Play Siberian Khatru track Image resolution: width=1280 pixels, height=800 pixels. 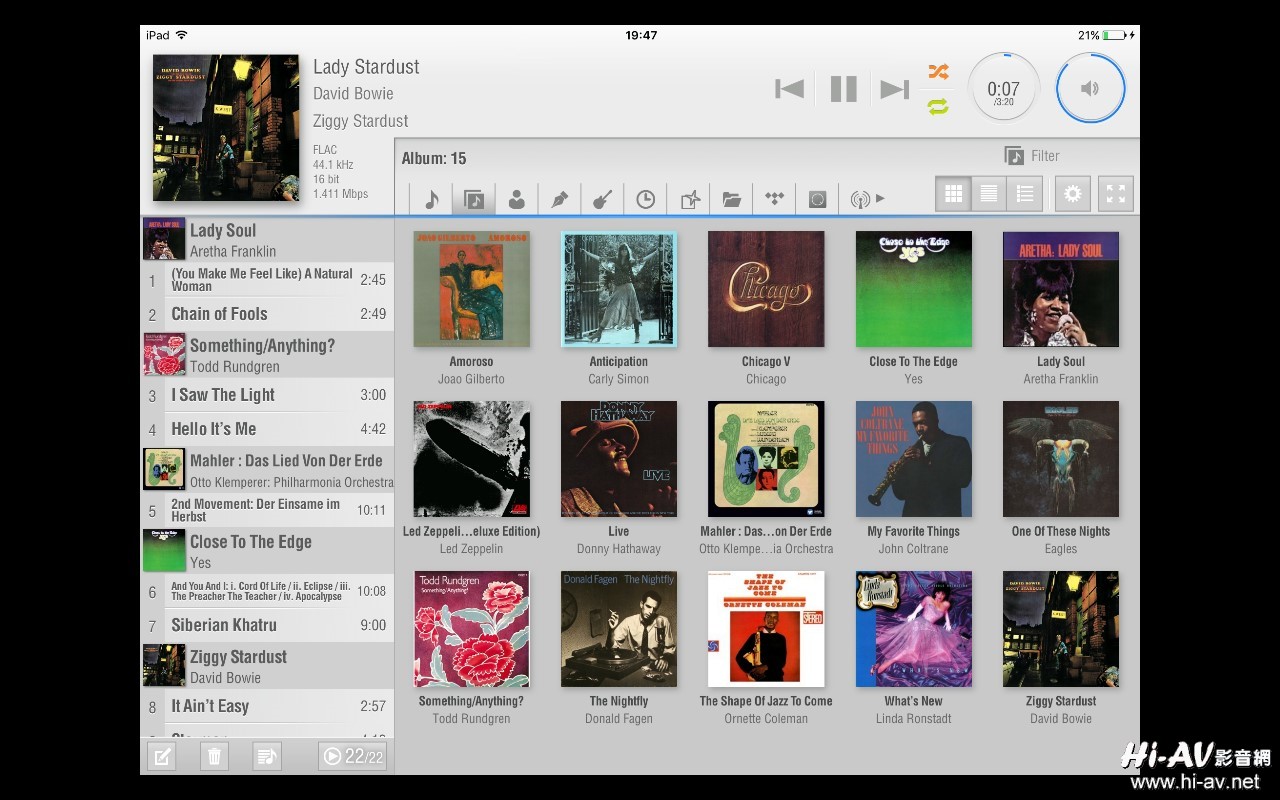click(x=267, y=625)
